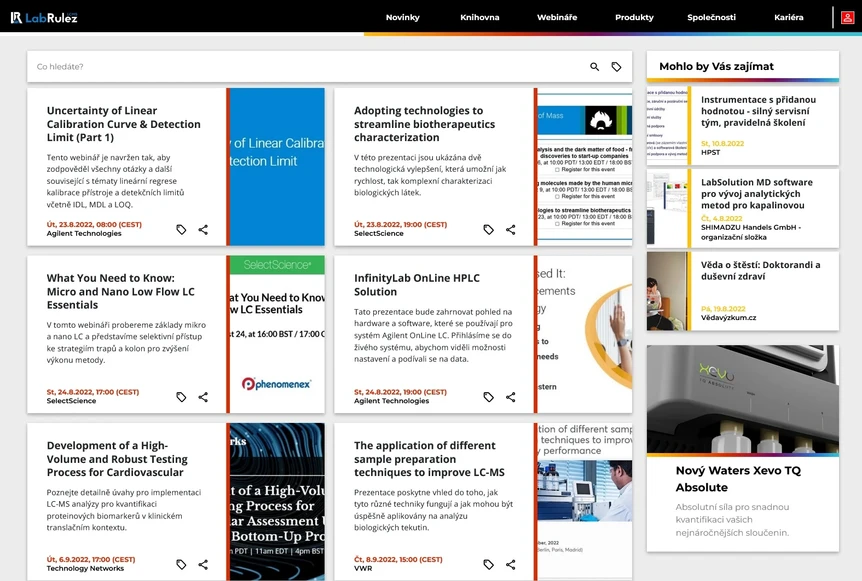Click tag icon on Micro and Nano Low Flow LC card
This screenshot has height=581, width=862.
(x=181, y=397)
